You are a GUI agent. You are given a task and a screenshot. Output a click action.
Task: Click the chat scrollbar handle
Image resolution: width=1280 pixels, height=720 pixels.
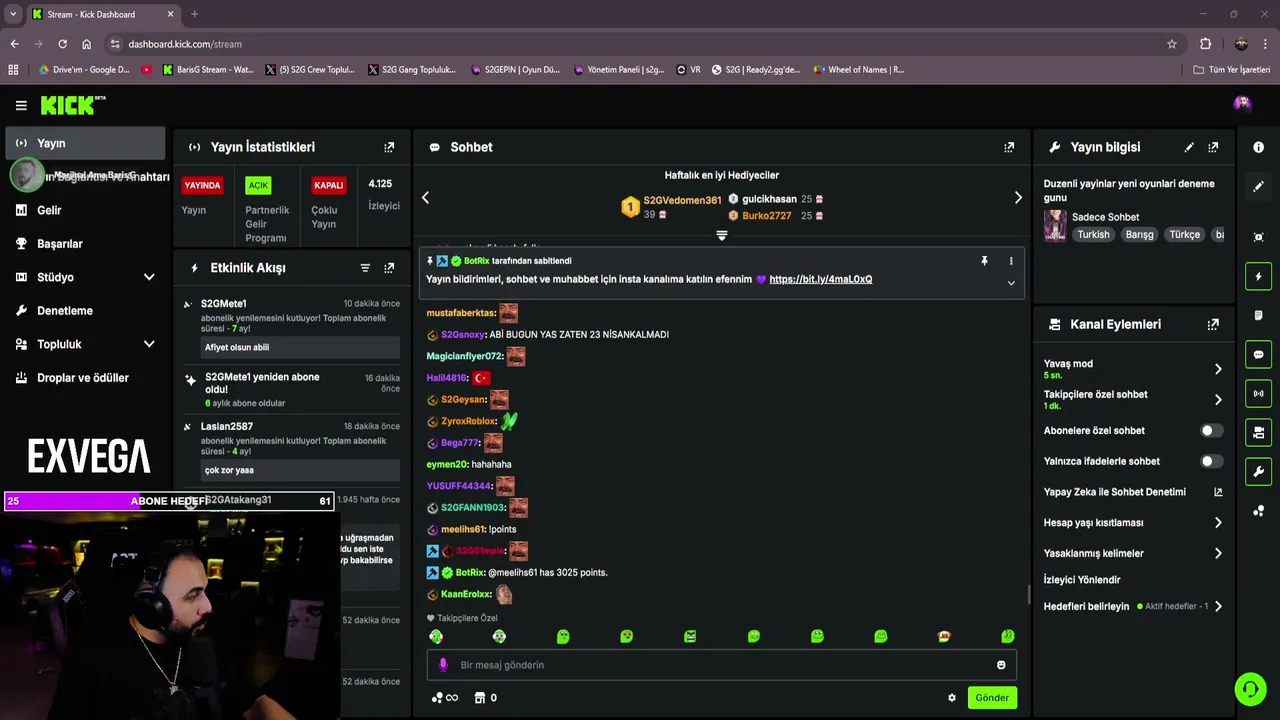click(1028, 594)
